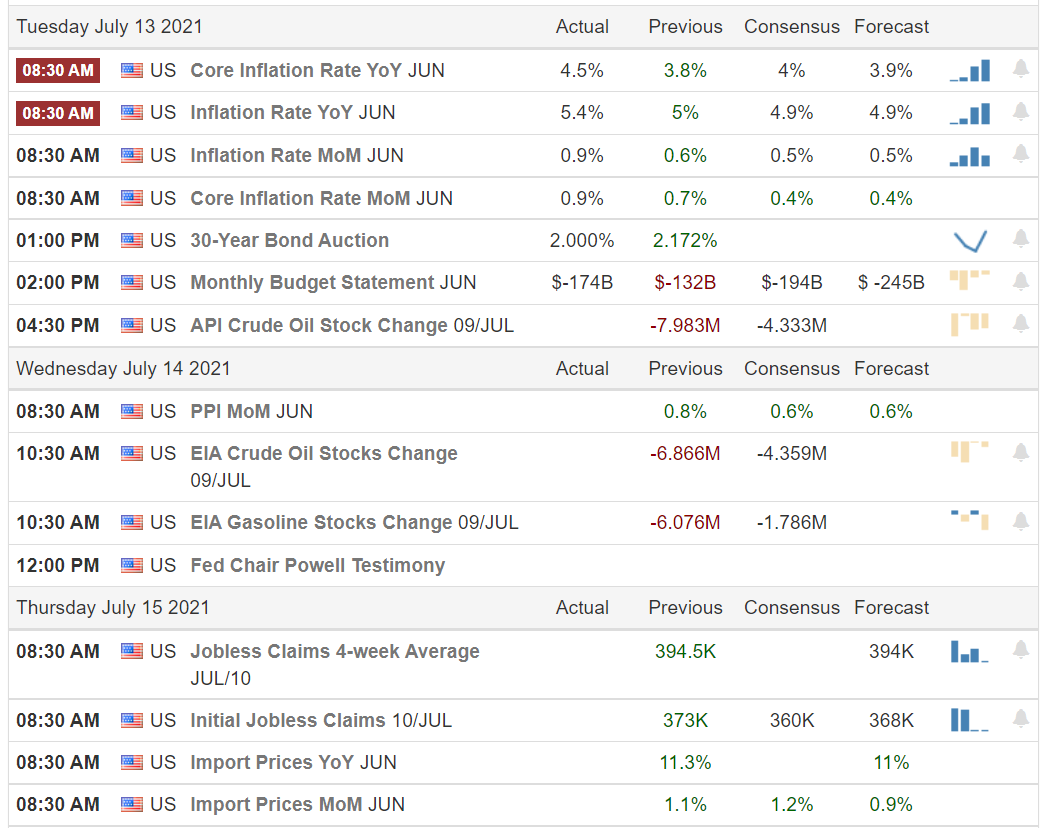
Task: View chart icon for Jobless Claims 4-week Average
Action: coord(970,652)
